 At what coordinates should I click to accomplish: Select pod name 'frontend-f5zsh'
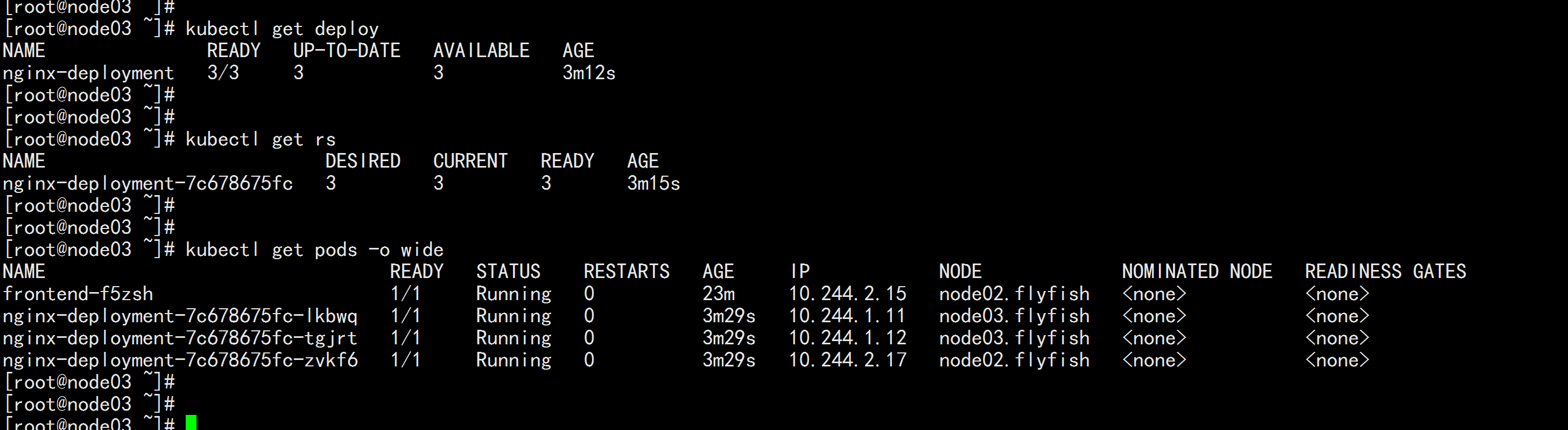(x=78, y=294)
